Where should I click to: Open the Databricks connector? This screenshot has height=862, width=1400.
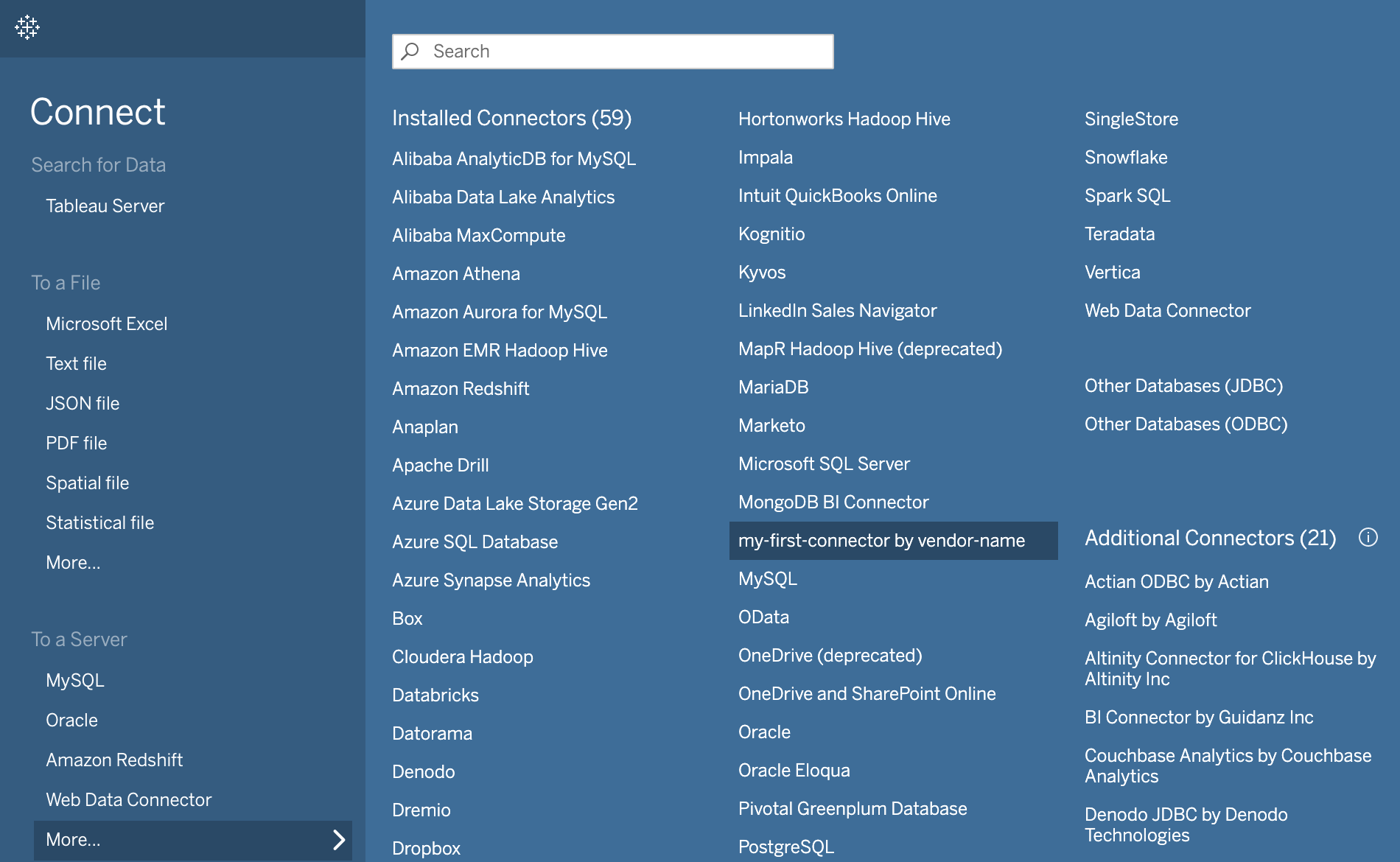pos(435,695)
